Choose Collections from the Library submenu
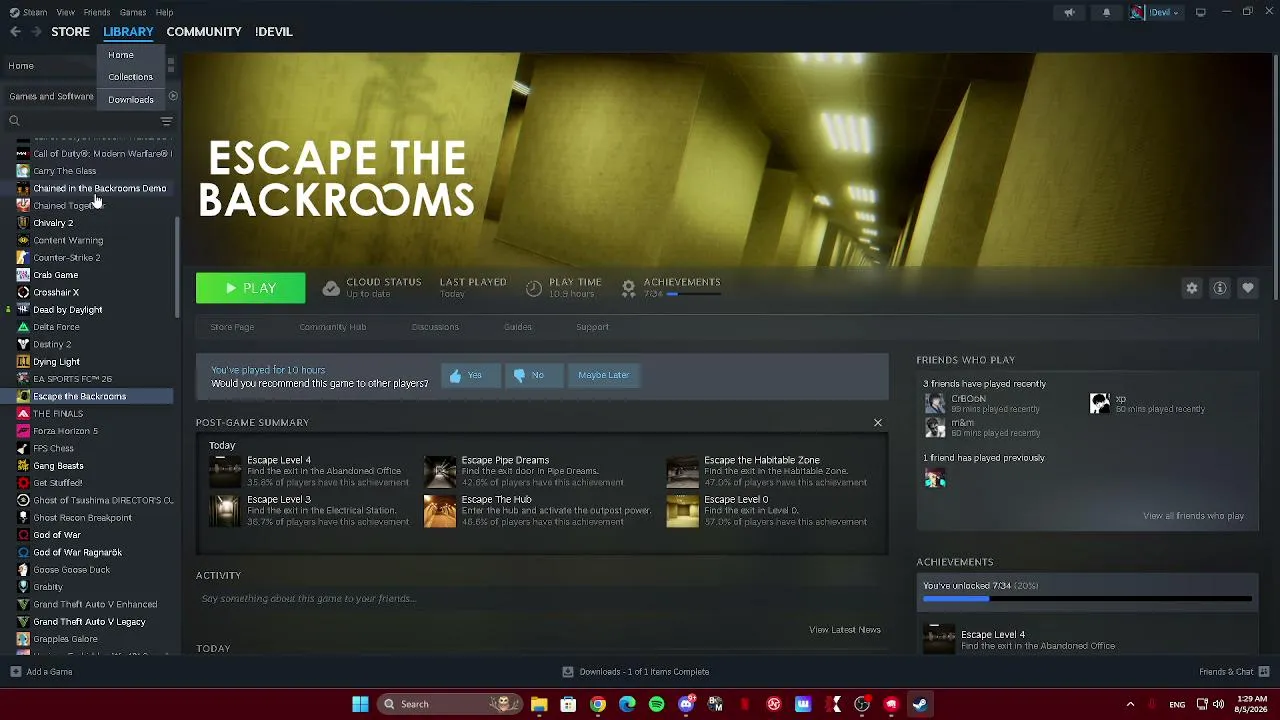1280x720 pixels. pos(130,77)
